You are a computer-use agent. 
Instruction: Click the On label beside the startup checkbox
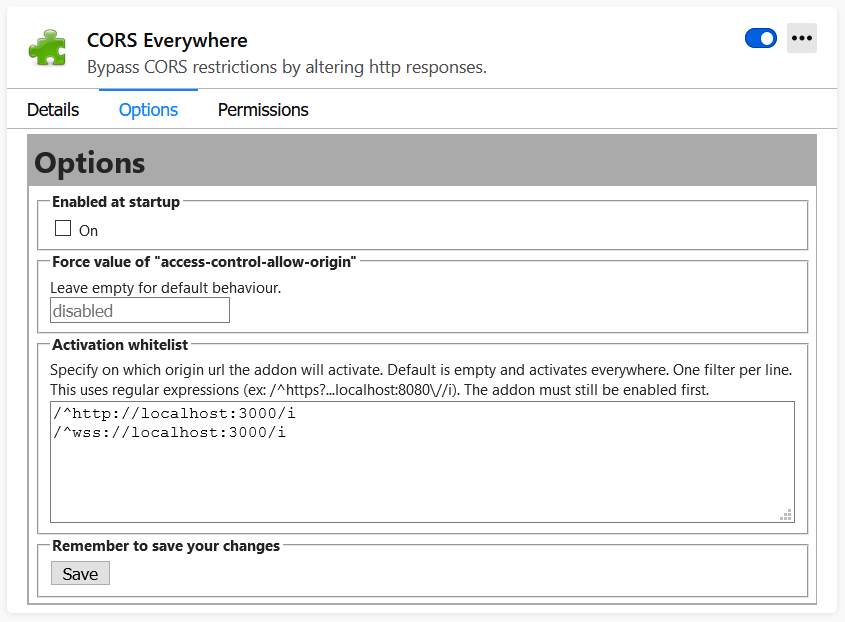point(88,231)
